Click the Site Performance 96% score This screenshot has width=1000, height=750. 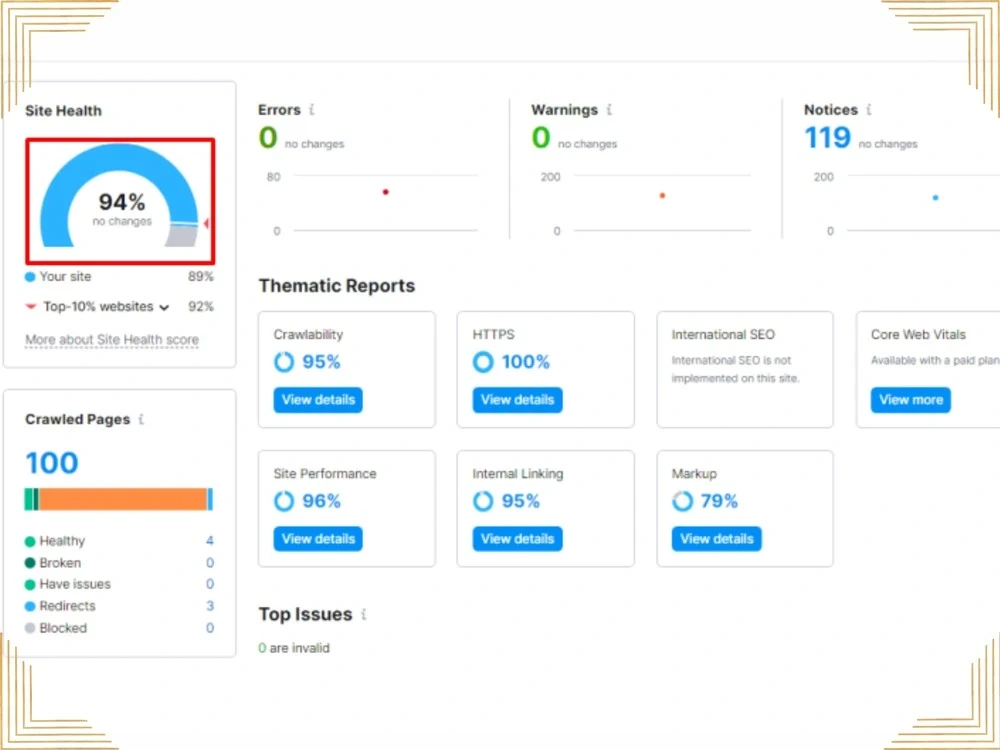point(321,501)
